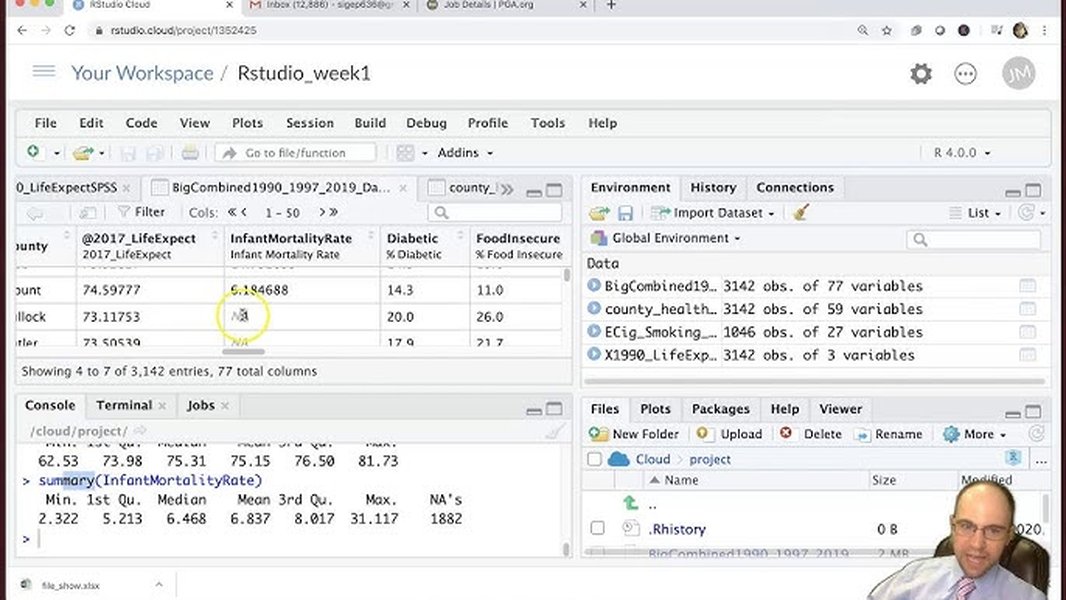Screen dimensions: 1066x600
Task: Load workspace icon in Environment pane
Action: [599, 213]
